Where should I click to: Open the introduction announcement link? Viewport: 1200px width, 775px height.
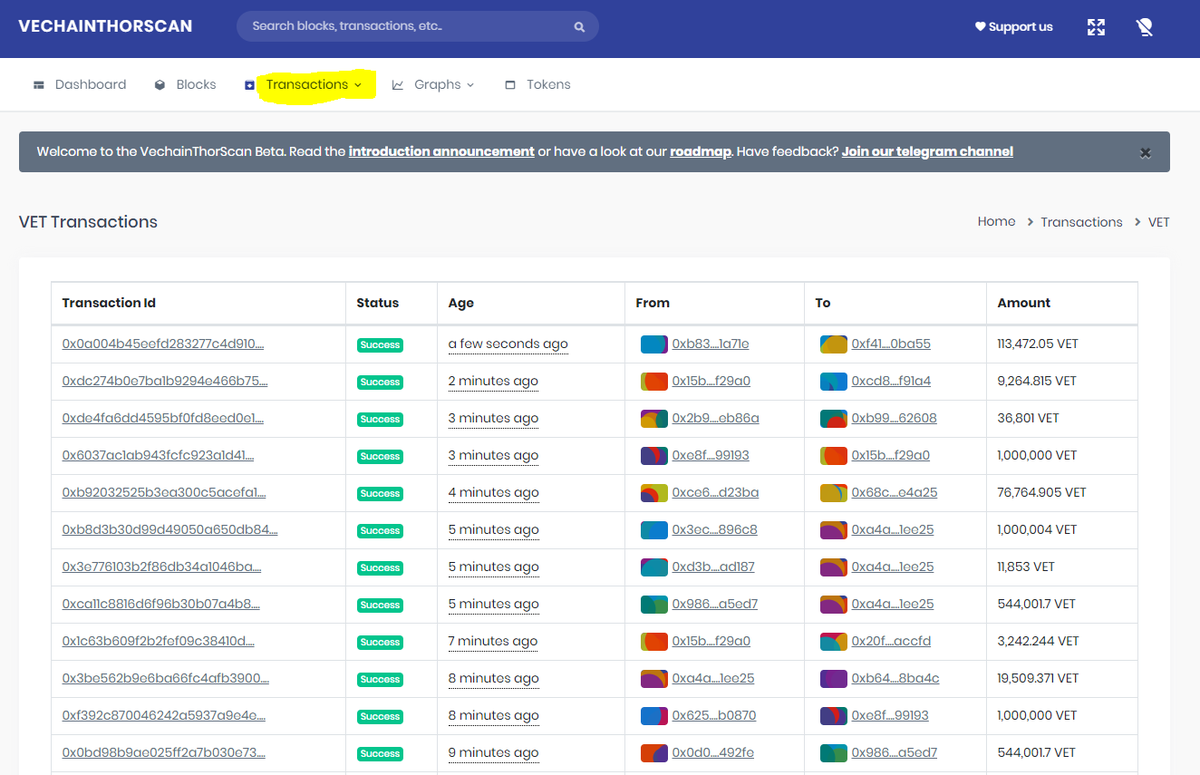[x=441, y=152]
